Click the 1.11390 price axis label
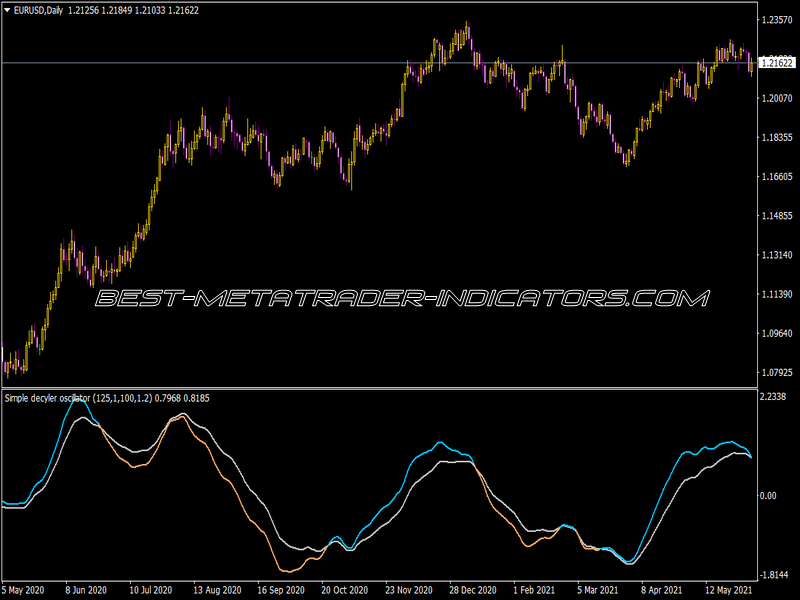This screenshot has width=800, height=600. coord(777,294)
